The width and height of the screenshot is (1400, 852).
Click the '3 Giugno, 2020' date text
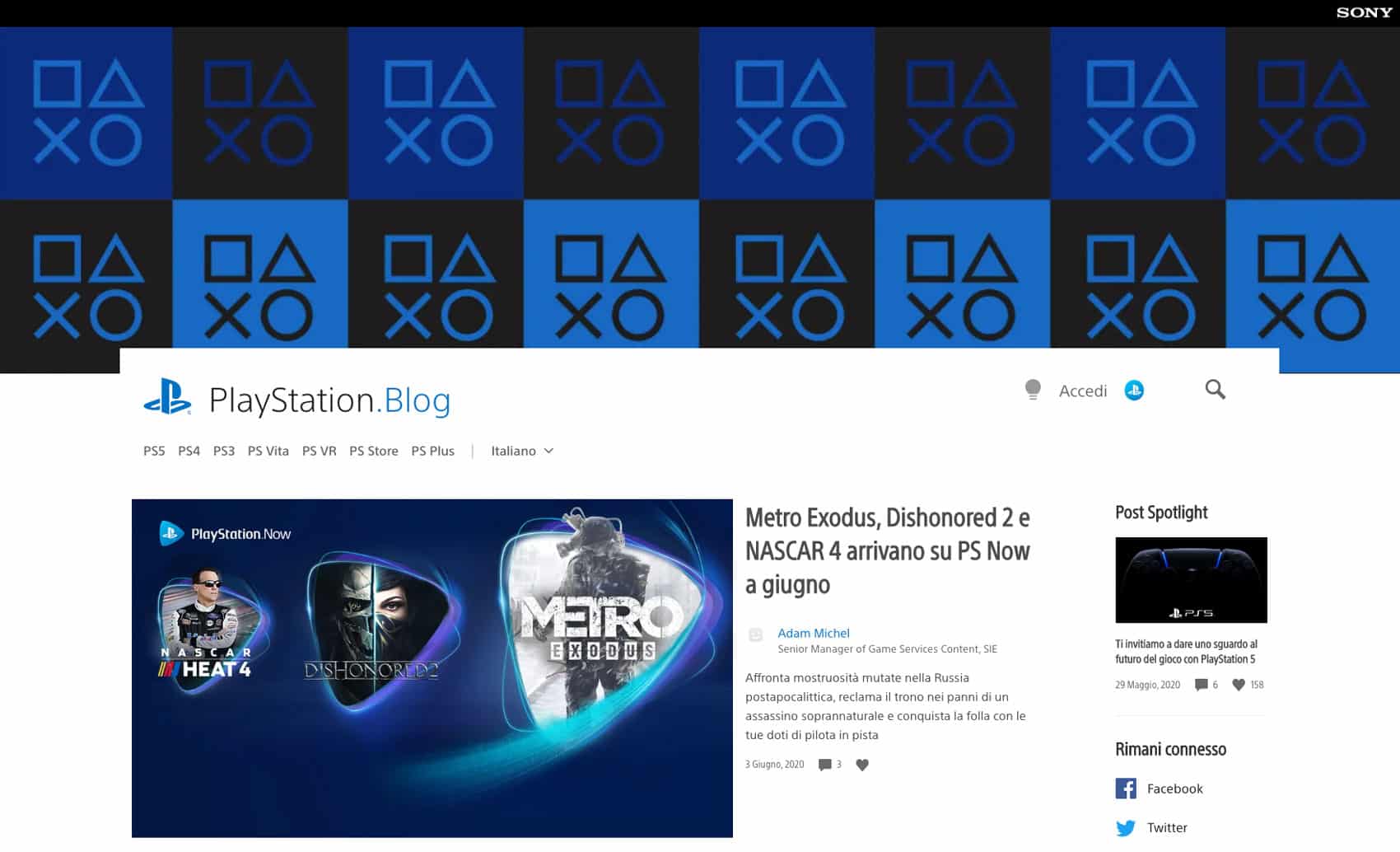[774, 765]
